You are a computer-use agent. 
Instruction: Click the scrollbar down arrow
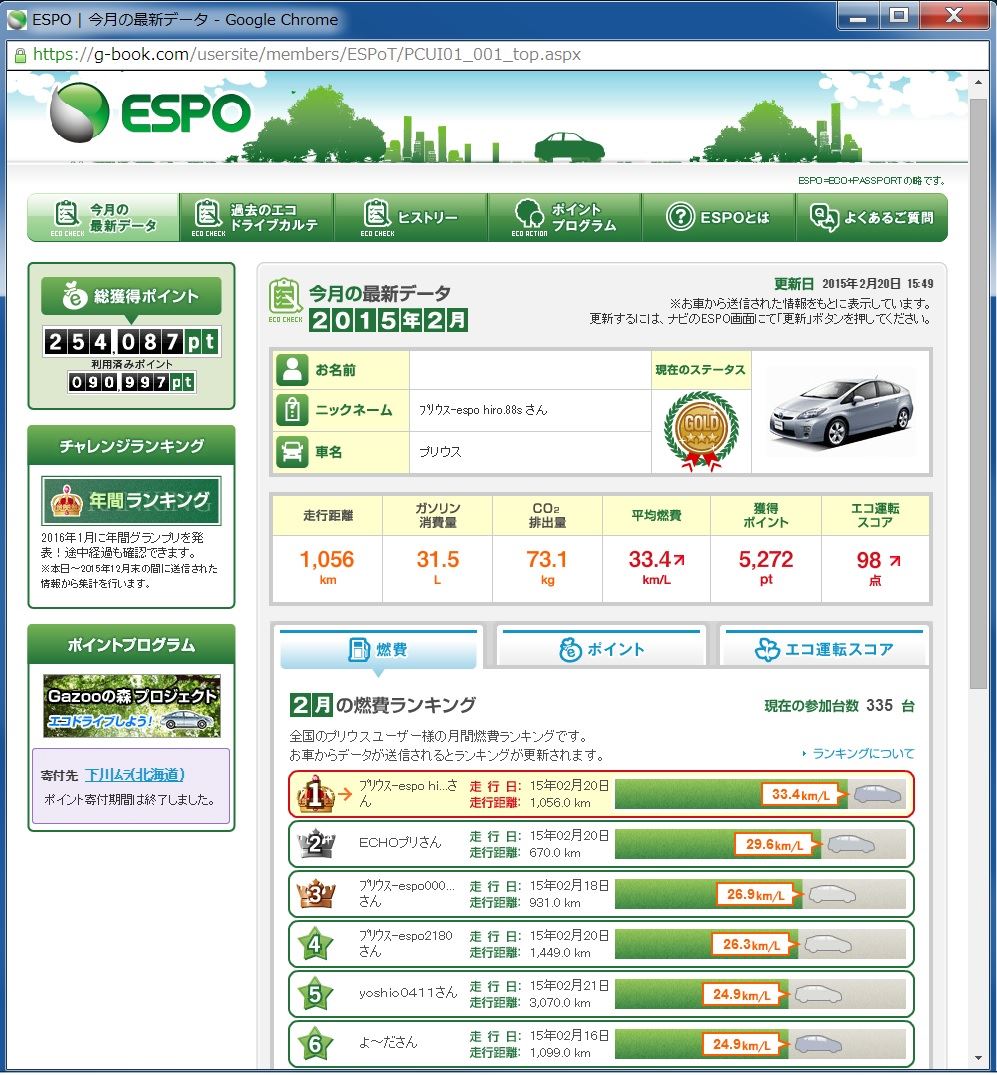(x=978, y=1059)
